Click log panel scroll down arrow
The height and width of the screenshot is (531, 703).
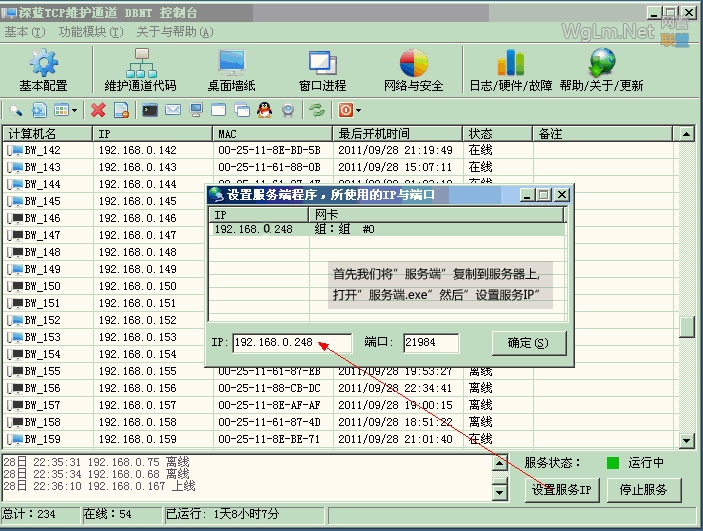click(x=499, y=493)
